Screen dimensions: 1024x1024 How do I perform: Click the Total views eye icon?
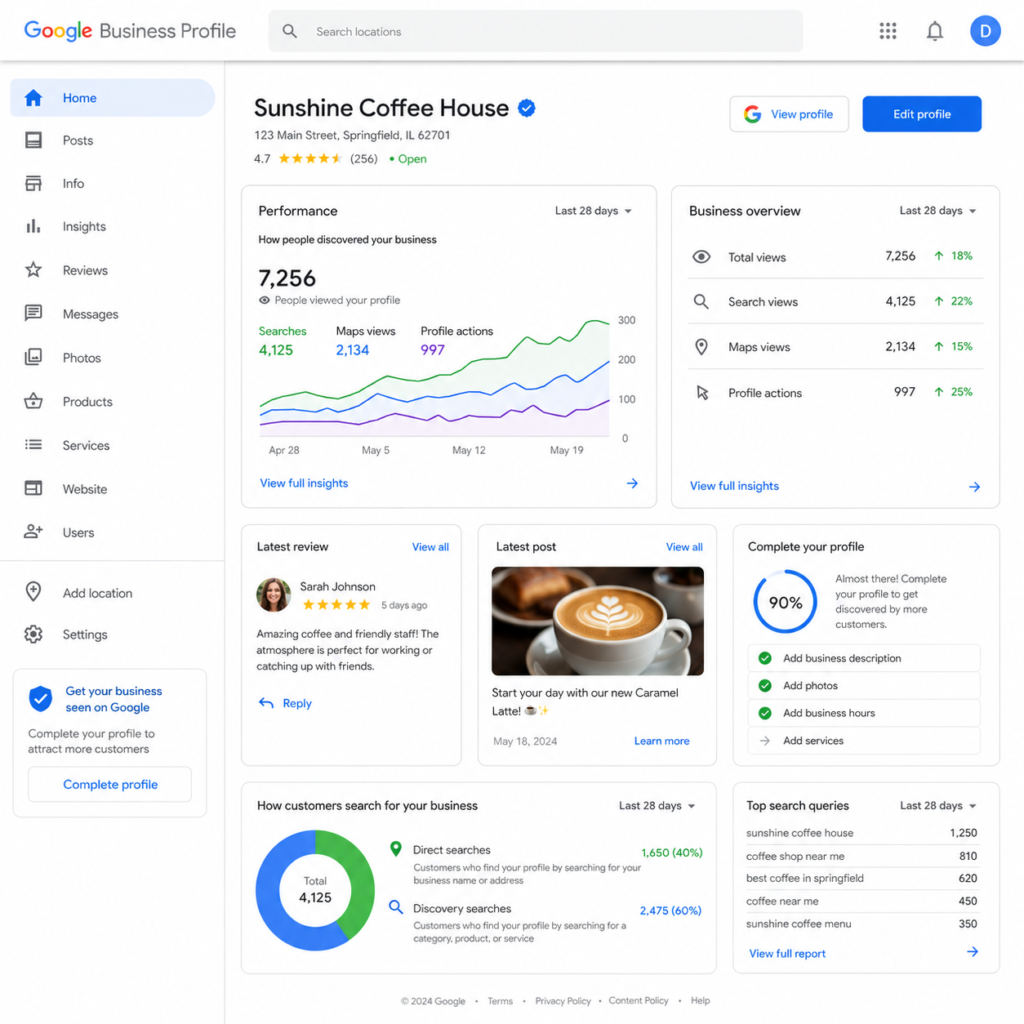701,257
